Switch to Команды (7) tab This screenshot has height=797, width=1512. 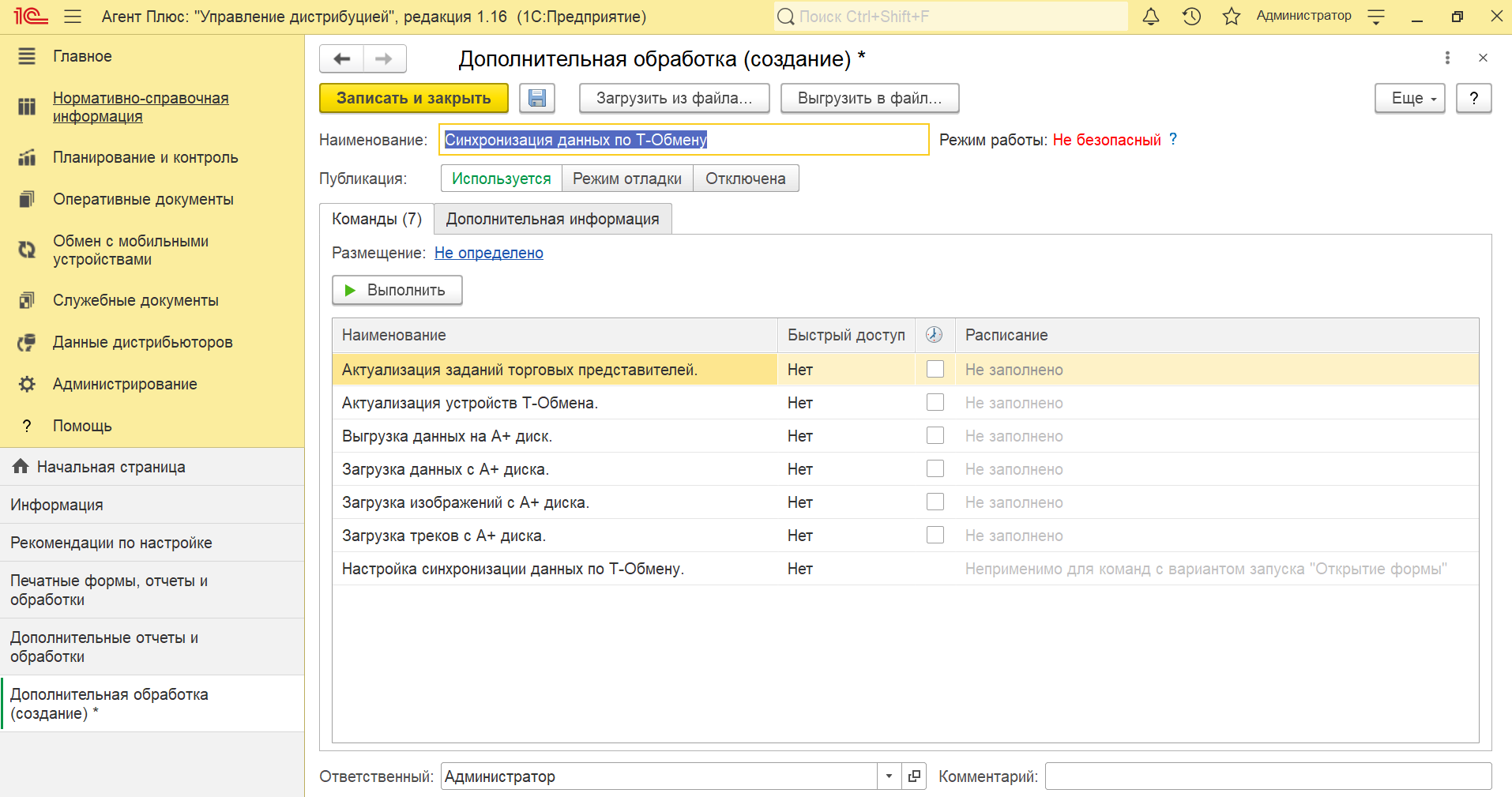[x=377, y=219]
